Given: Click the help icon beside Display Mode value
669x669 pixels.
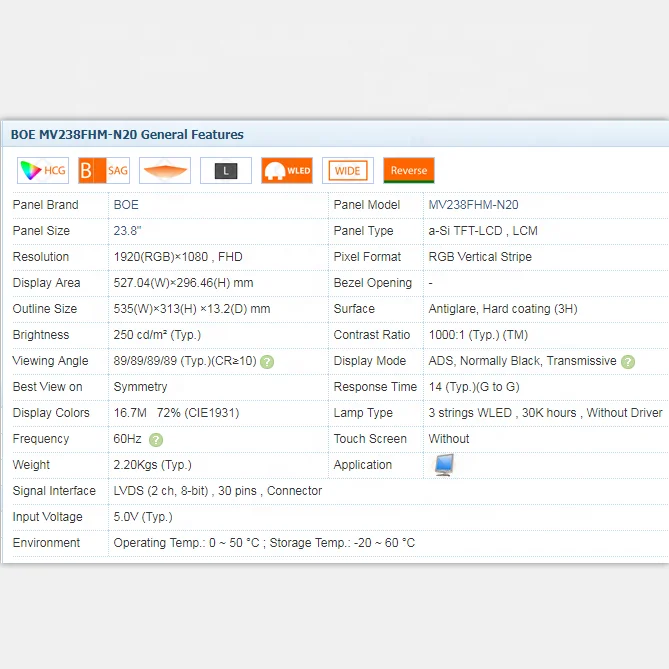Looking at the screenshot, I should click(x=628, y=362).
